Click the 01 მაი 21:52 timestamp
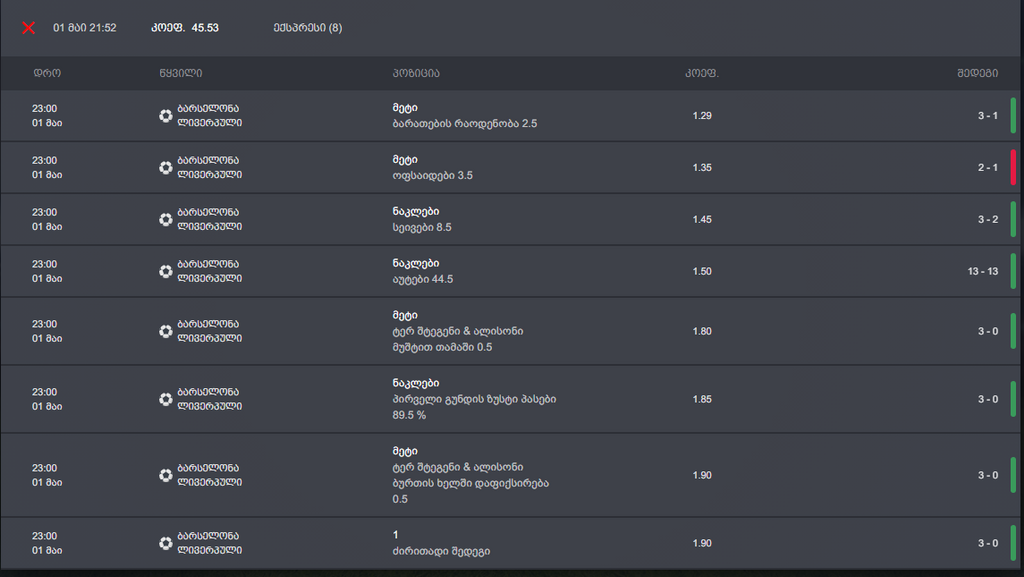The height and width of the screenshot is (577, 1024). coord(85,28)
